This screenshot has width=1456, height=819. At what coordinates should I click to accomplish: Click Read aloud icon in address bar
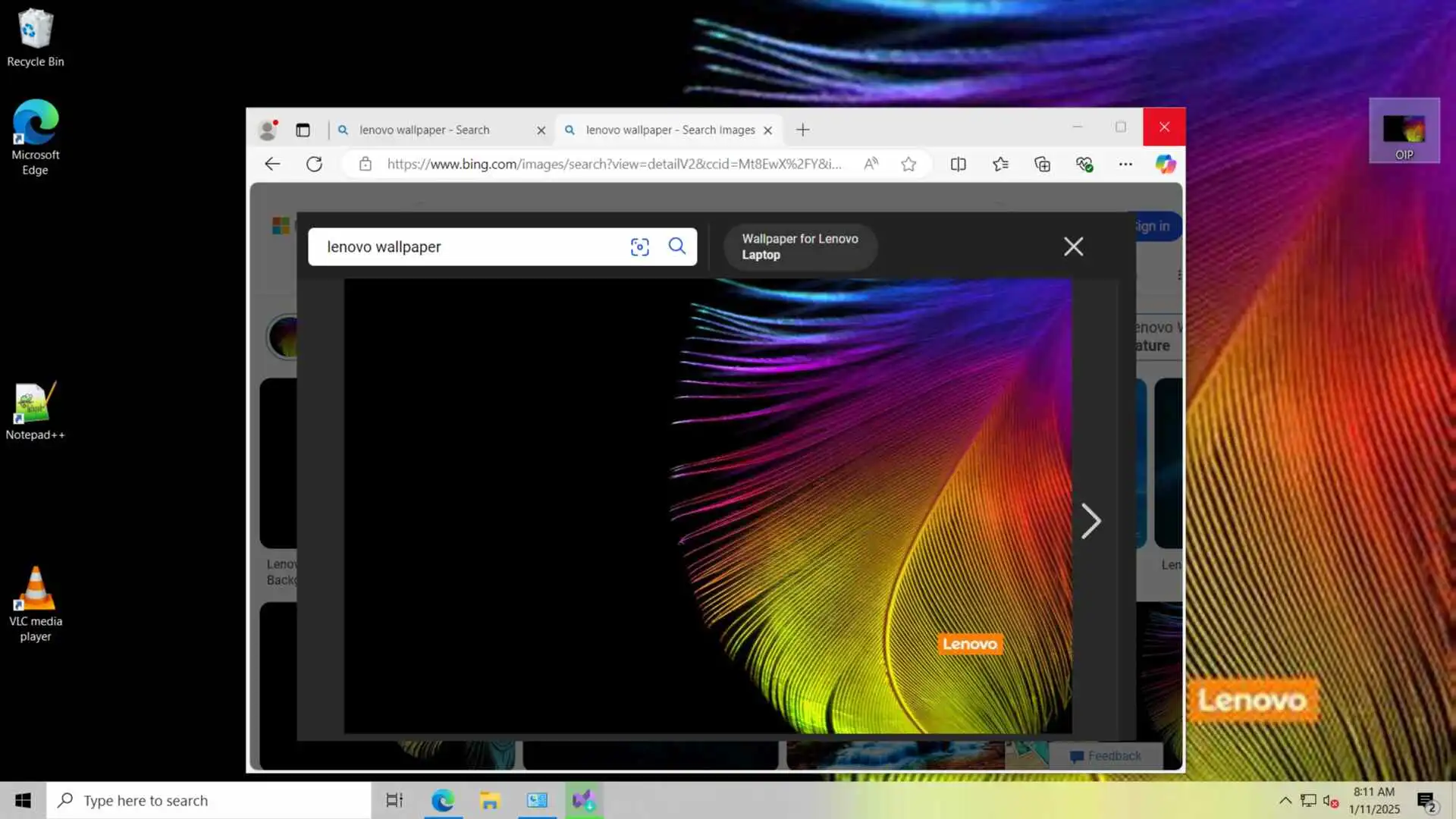tap(871, 165)
